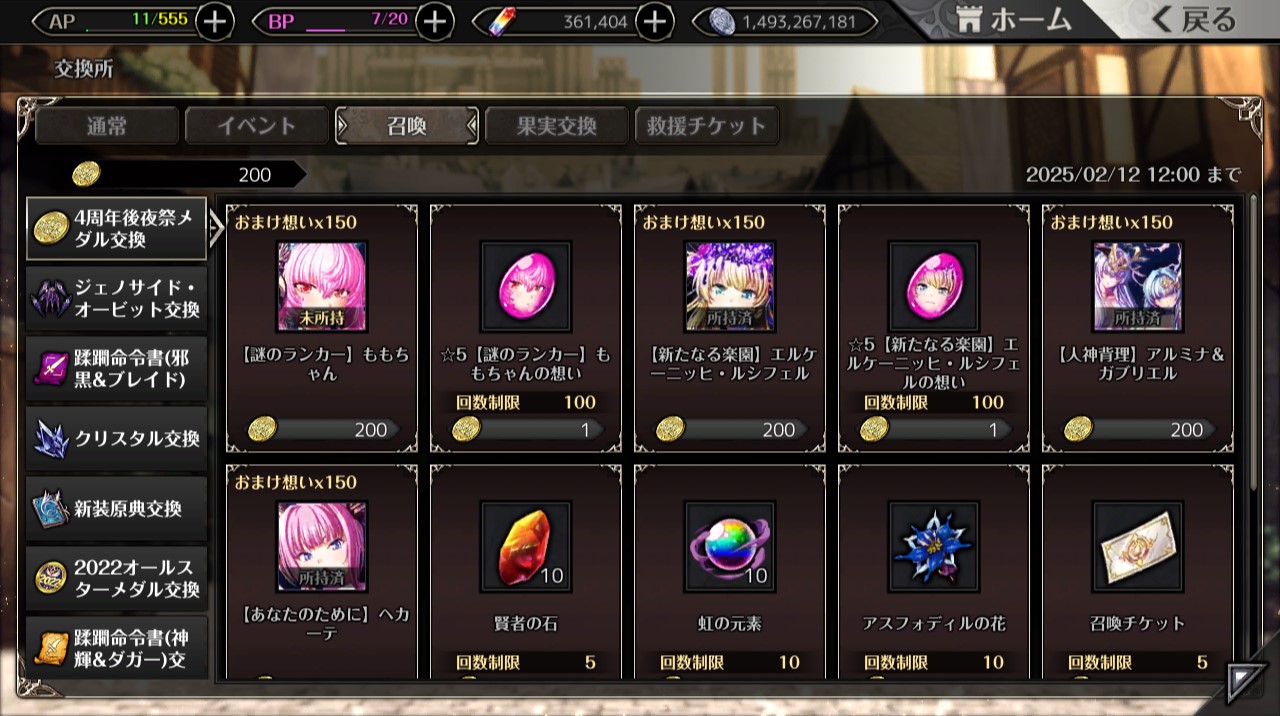
Task: Select the 果実交換 tab
Action: [556, 126]
